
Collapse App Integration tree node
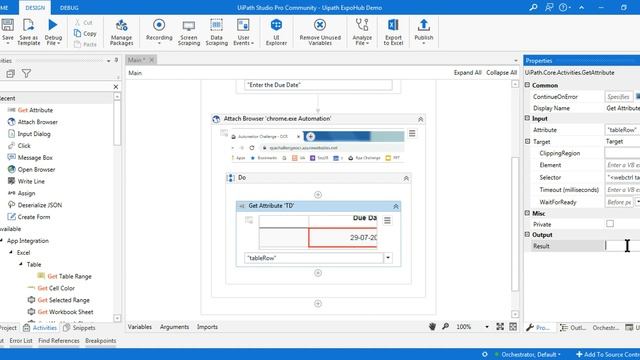click(x=2, y=241)
